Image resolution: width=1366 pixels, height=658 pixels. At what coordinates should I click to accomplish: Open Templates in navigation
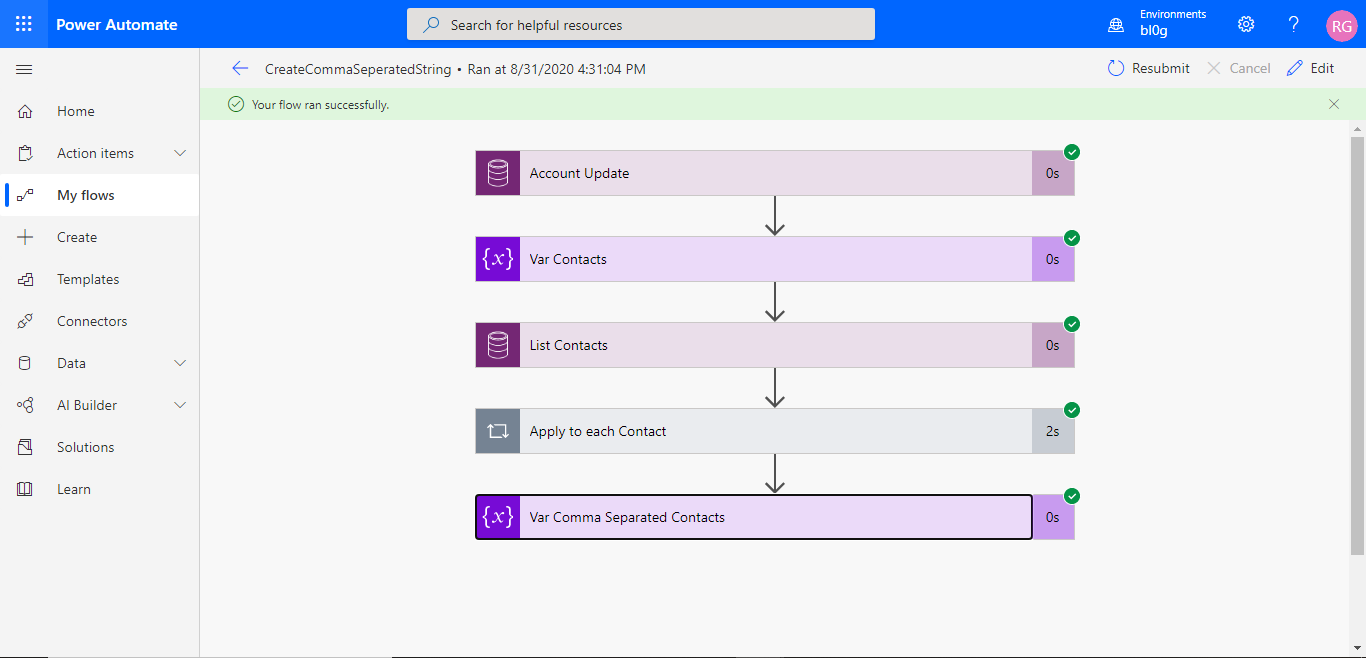click(x=100, y=279)
